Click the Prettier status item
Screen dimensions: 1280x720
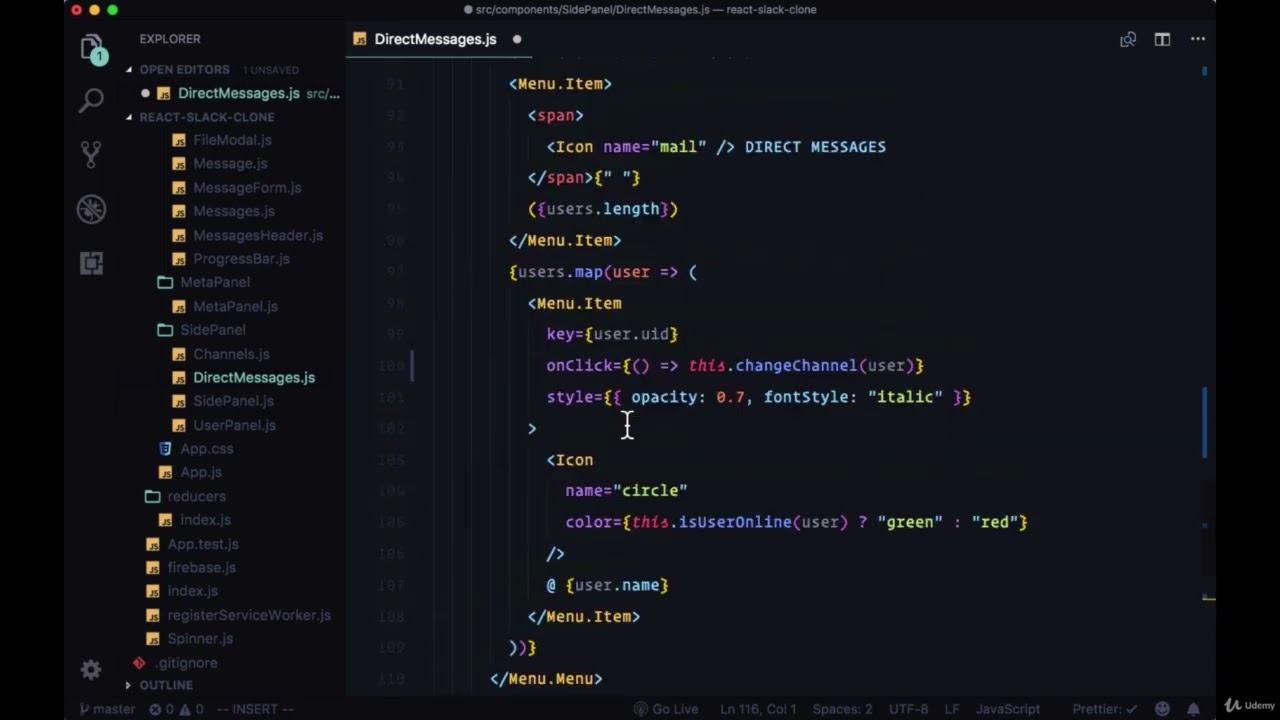[1105, 709]
